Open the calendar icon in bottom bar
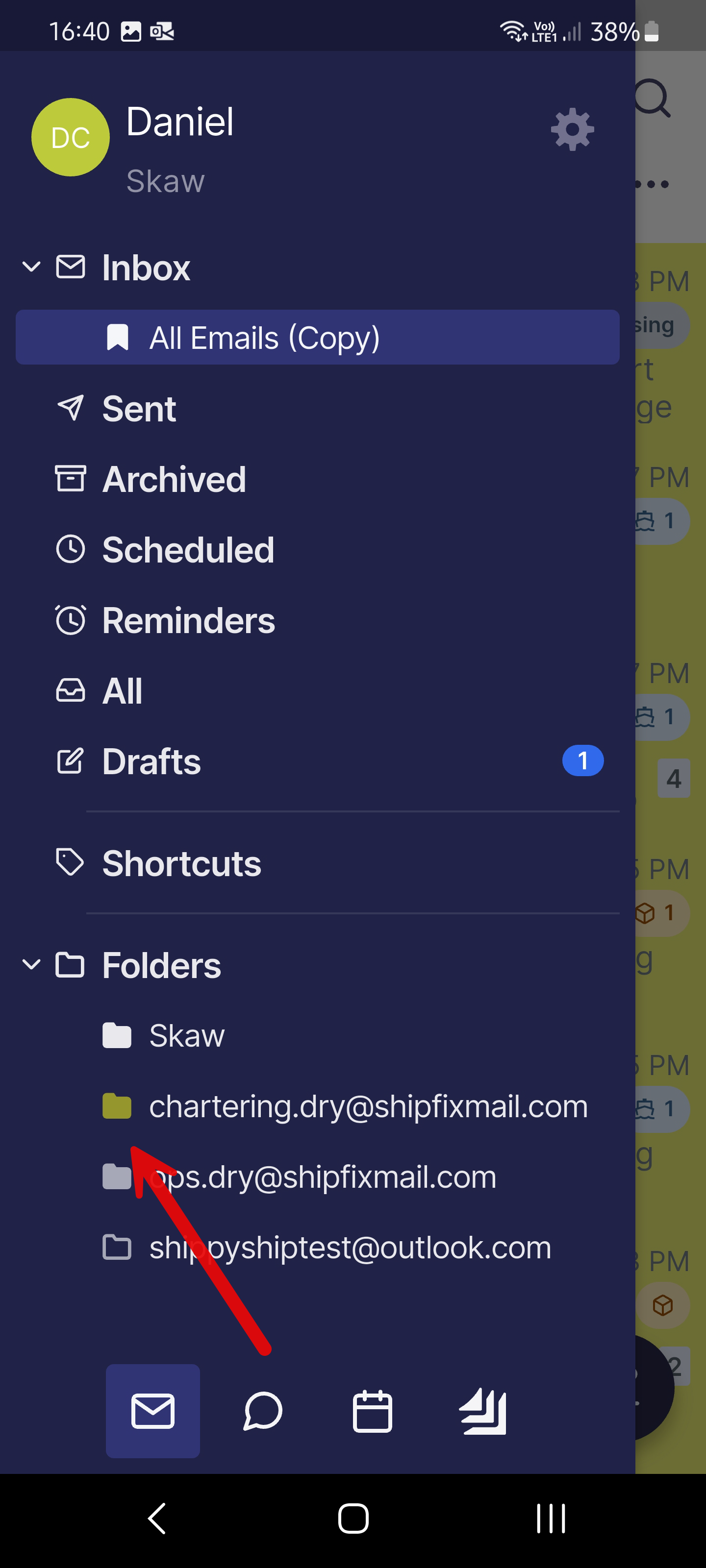706x1568 pixels. pos(372,1410)
